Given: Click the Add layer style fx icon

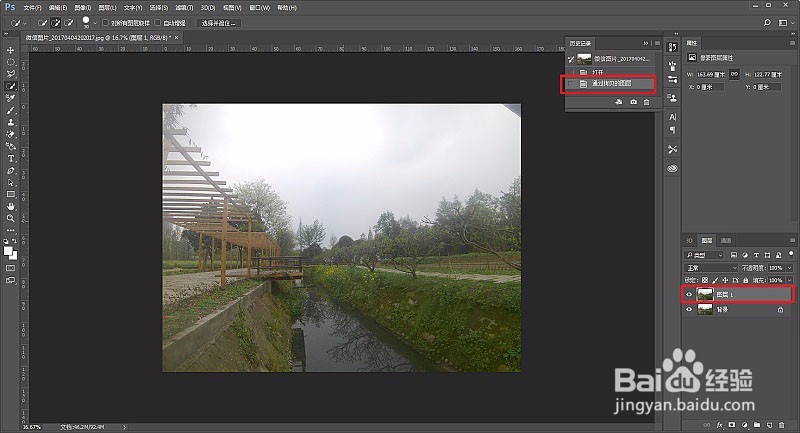Looking at the screenshot, I should [x=719, y=425].
